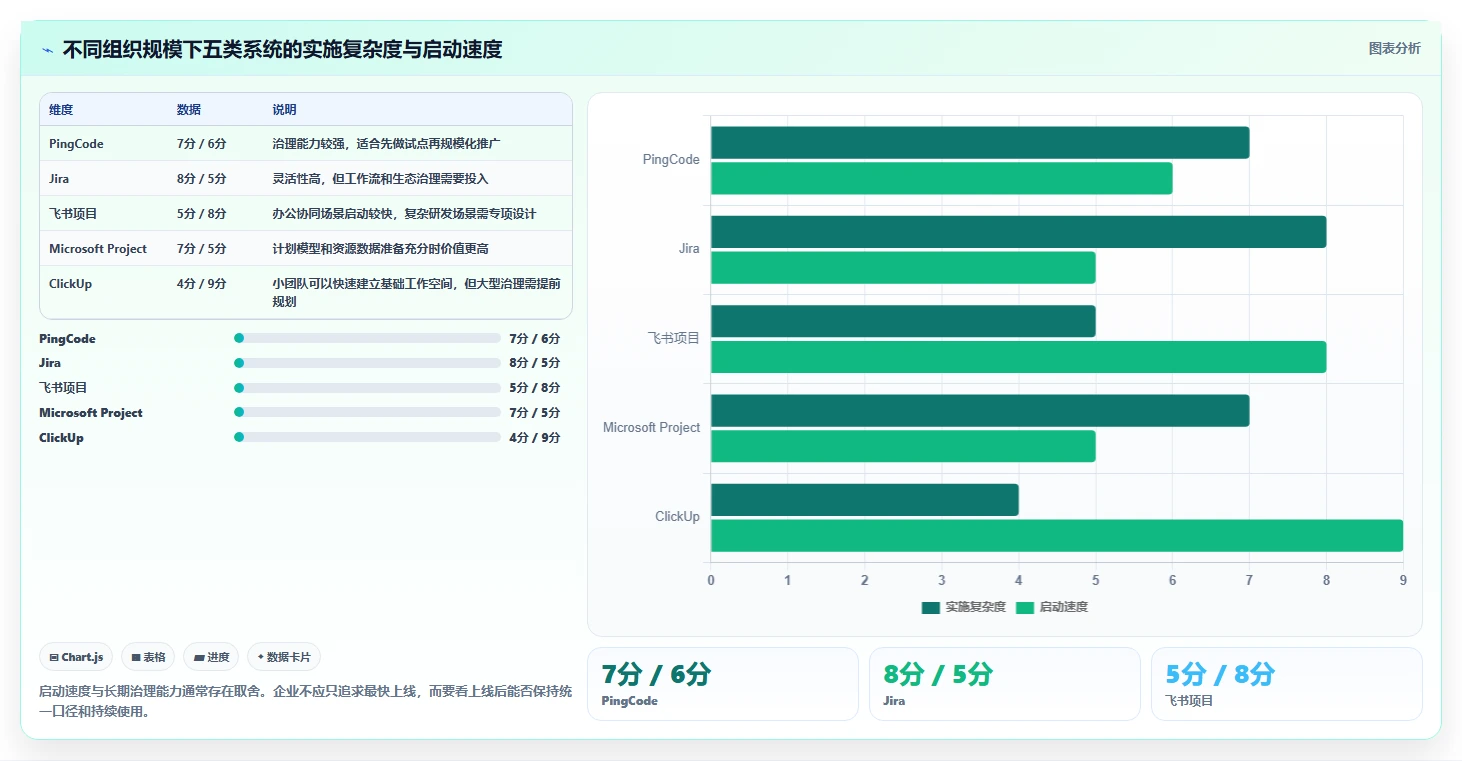Viewport: 1462px width, 761px height.
Task: Click ClickUp's dark 实施复杂度 bar
Action: coord(865,500)
